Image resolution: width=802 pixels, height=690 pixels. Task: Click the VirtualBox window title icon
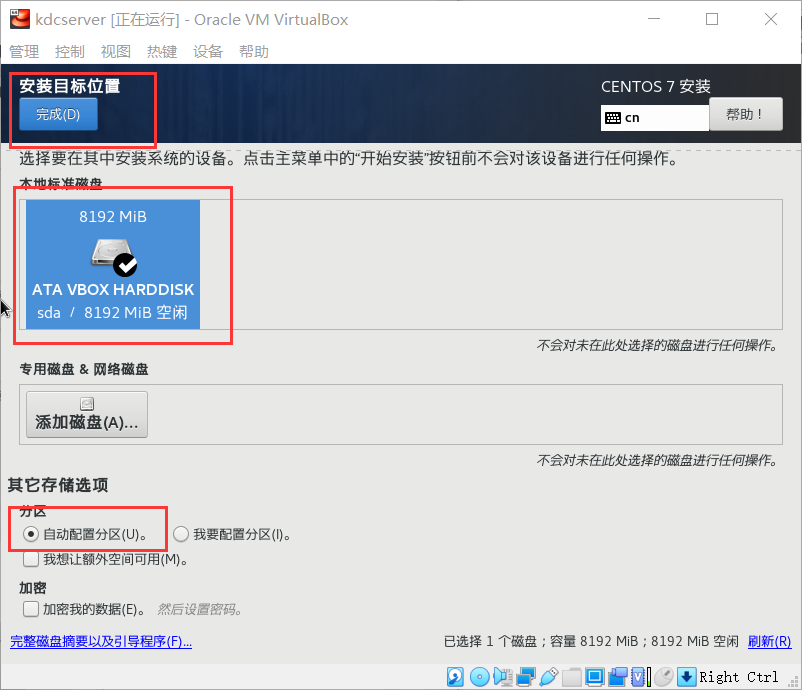19,19
